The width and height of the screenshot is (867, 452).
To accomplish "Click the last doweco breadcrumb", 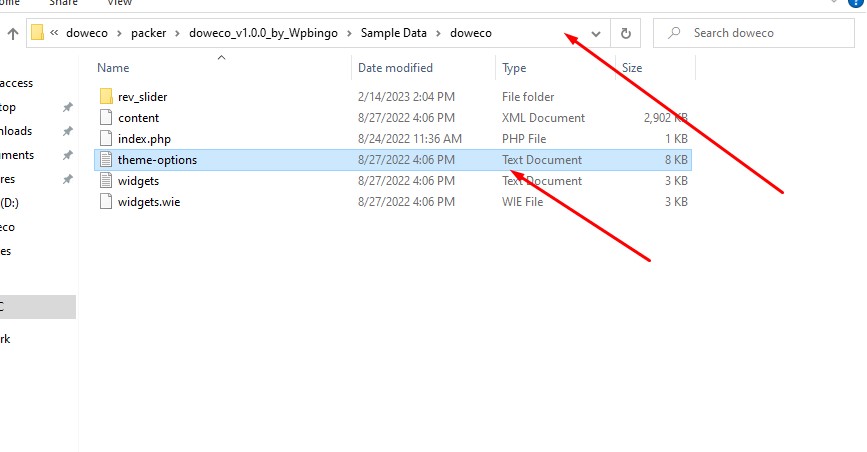I will pos(471,33).
